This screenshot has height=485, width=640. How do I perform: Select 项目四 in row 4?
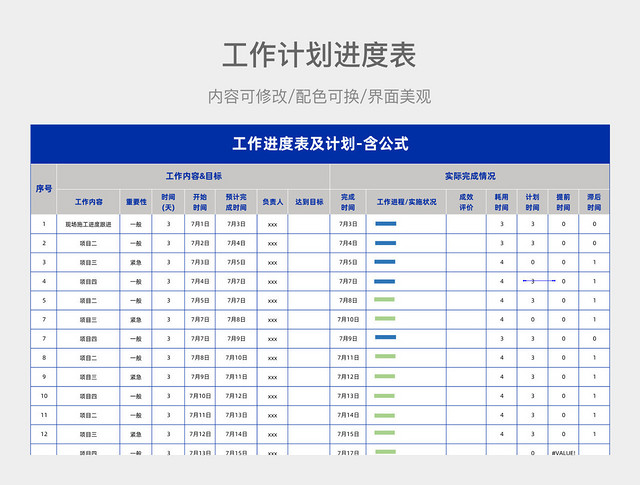point(88,282)
